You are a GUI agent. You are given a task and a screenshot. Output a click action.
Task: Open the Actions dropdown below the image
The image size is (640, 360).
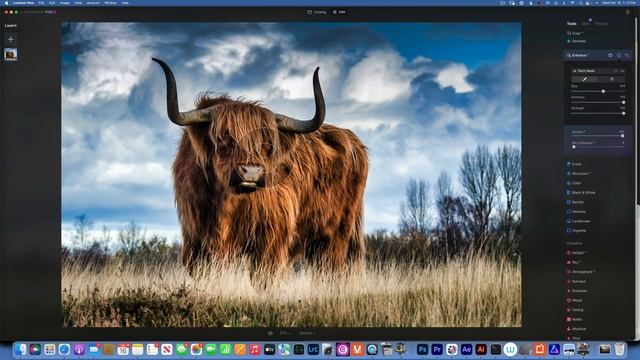click(307, 333)
